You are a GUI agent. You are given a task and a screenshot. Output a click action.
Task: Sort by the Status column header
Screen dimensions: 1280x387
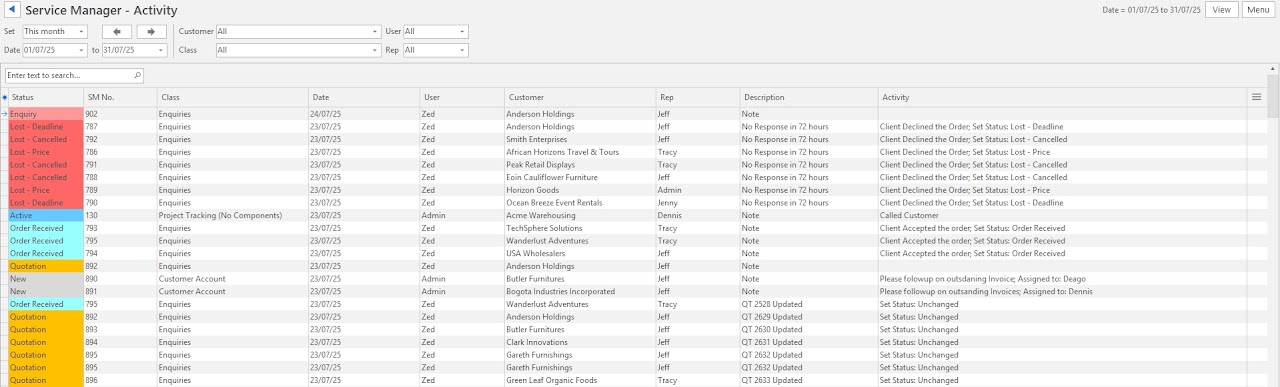(x=46, y=97)
